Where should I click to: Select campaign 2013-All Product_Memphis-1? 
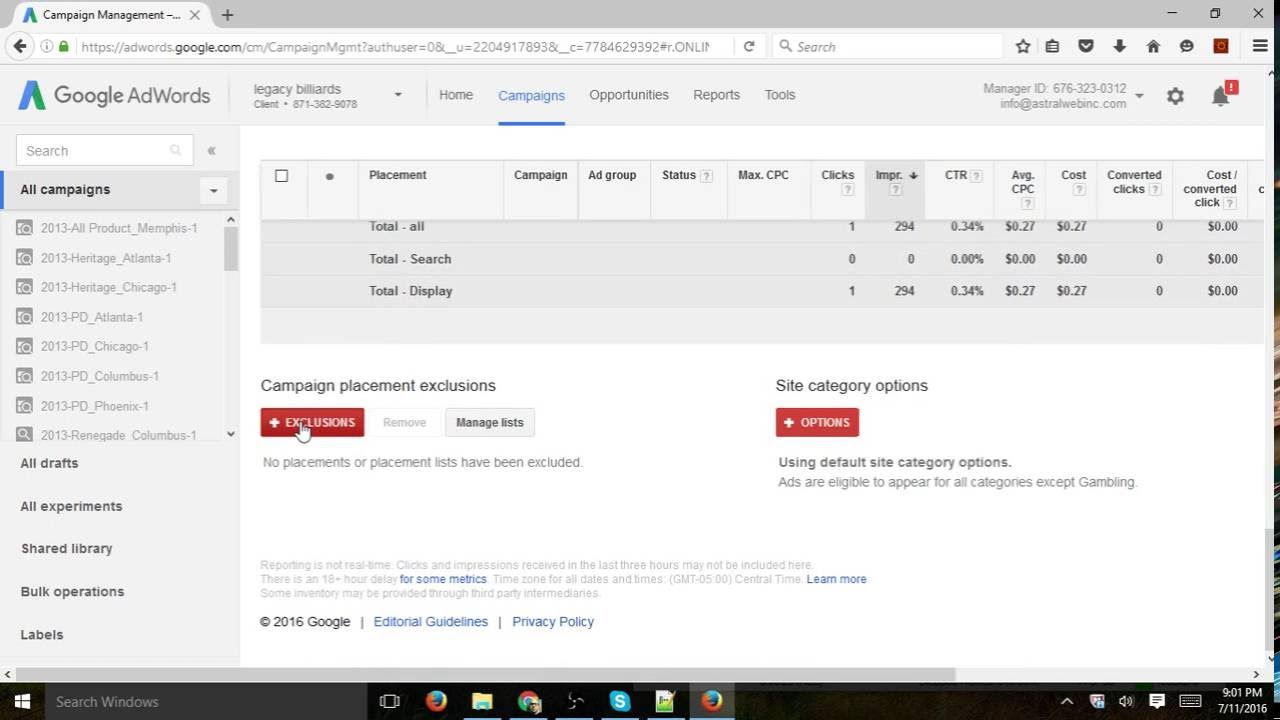point(119,228)
